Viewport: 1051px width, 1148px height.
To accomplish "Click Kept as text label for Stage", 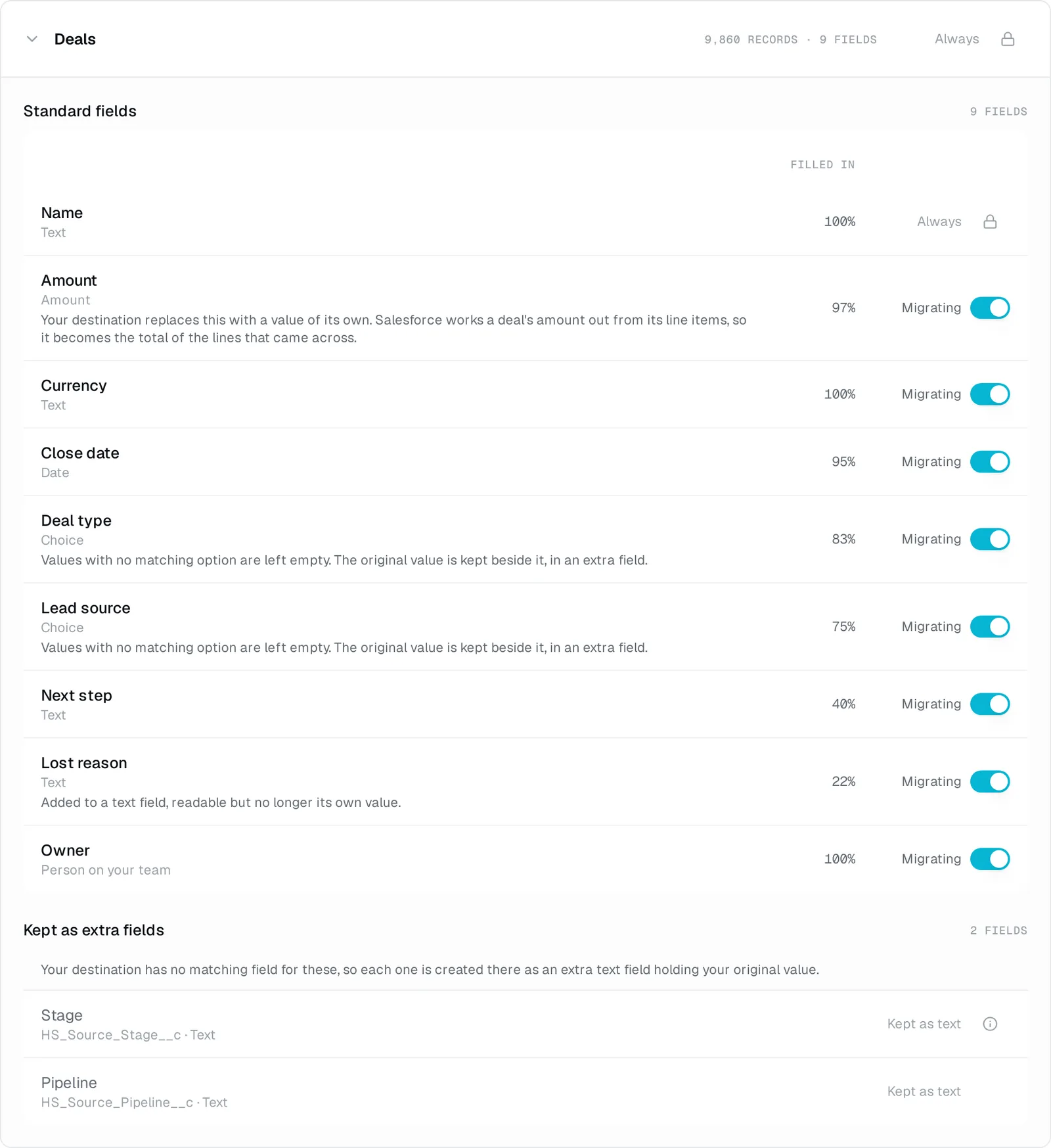I will click(x=924, y=1024).
